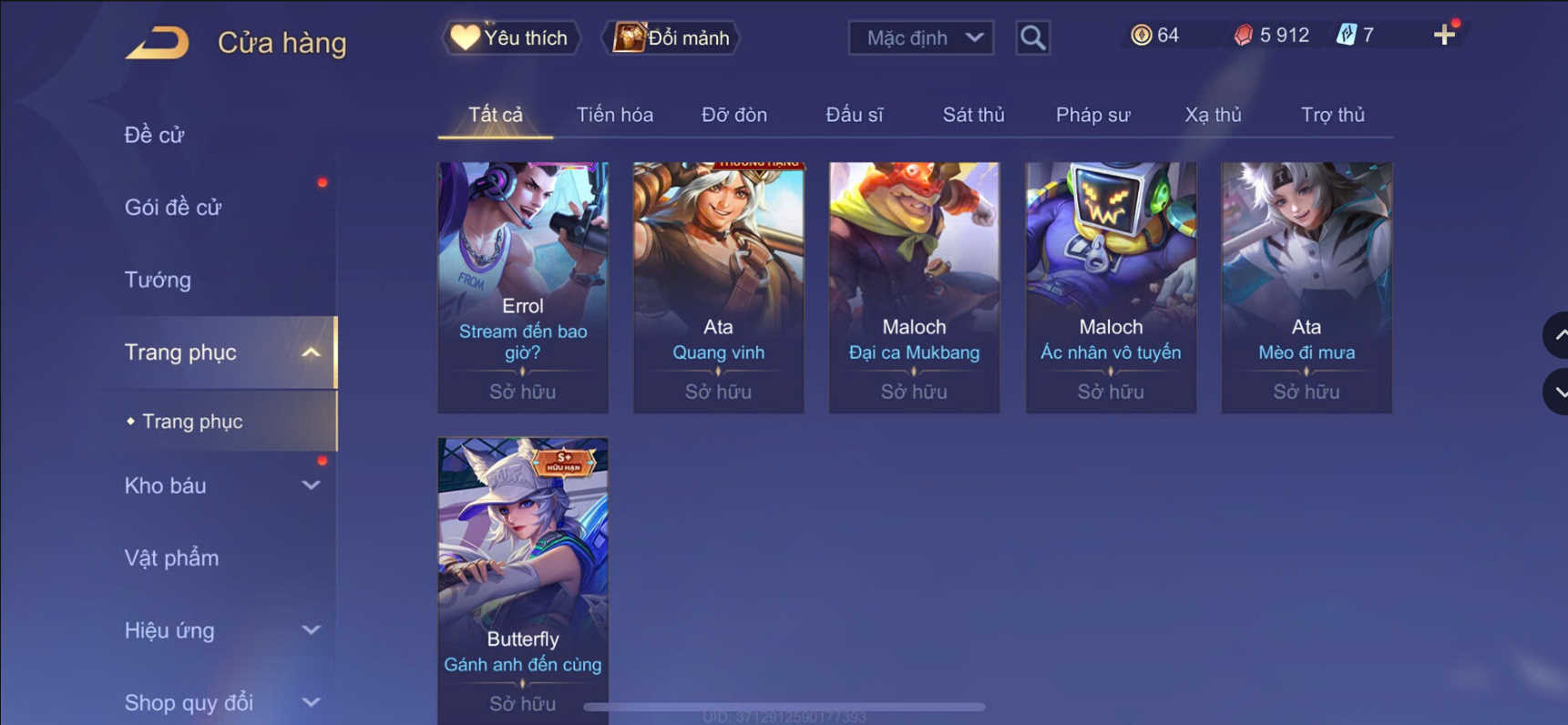The height and width of the screenshot is (725, 1568).
Task: Open the Mặc định sort dropdown
Action: click(x=921, y=38)
